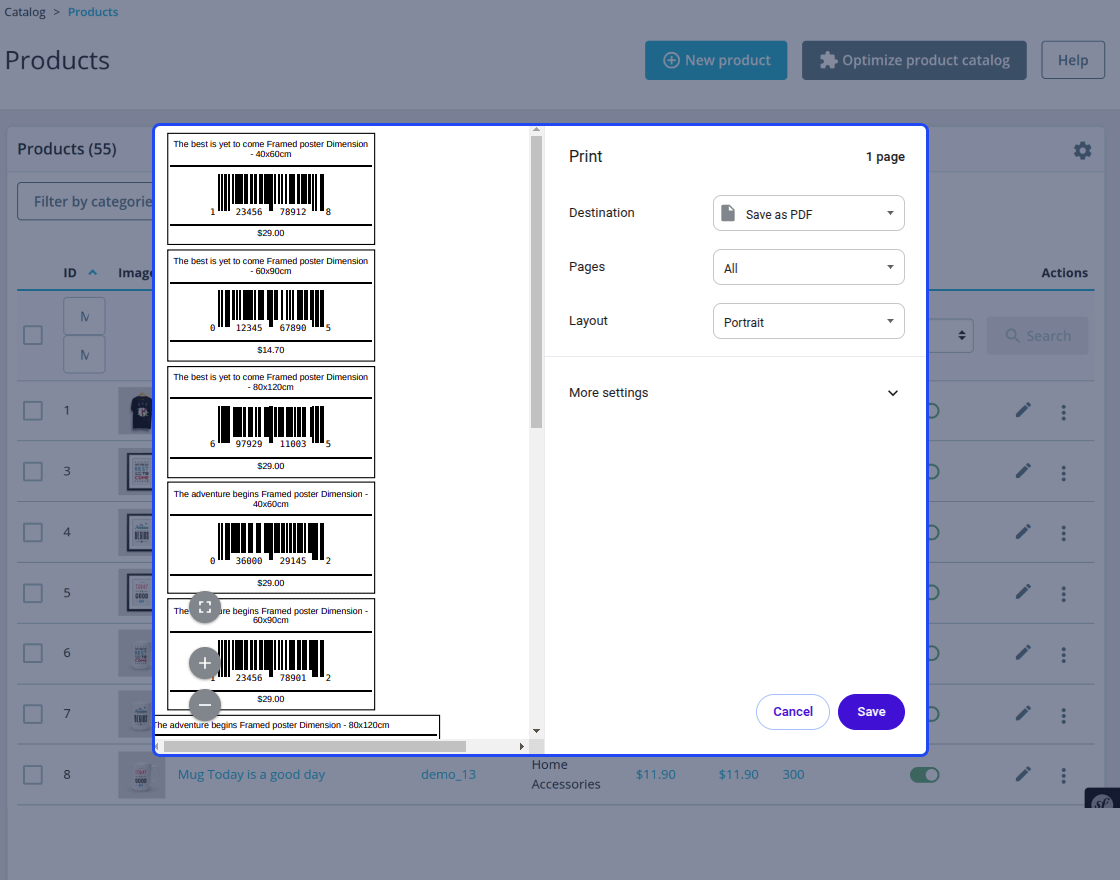Check the box for product ID 1
The image size is (1120, 880).
33,411
